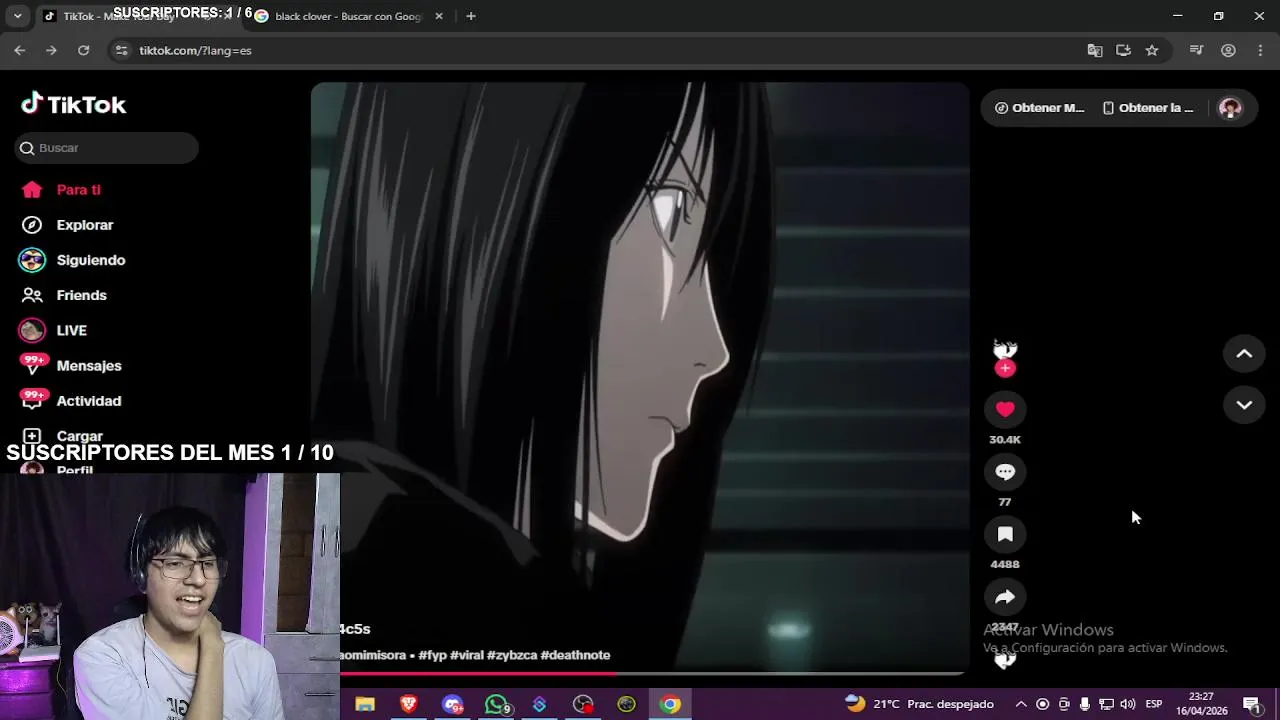Image resolution: width=1280 pixels, height=720 pixels.
Task: Open a new browser tab
Action: 471,16
